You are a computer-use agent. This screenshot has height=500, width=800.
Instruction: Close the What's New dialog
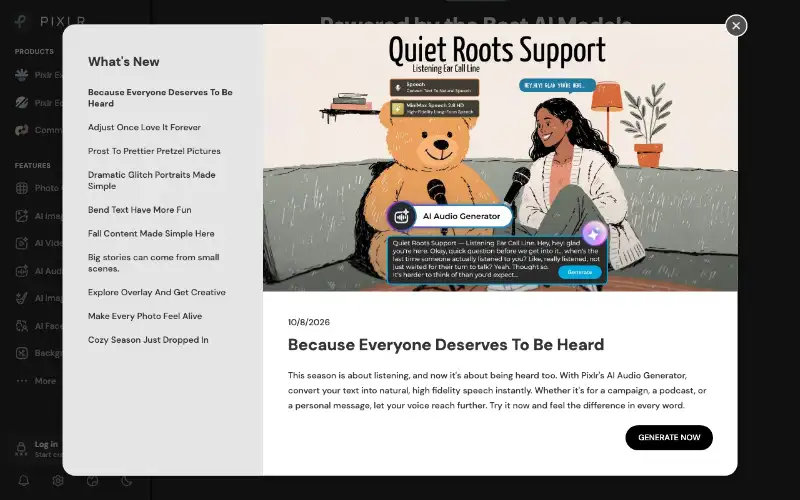click(736, 26)
